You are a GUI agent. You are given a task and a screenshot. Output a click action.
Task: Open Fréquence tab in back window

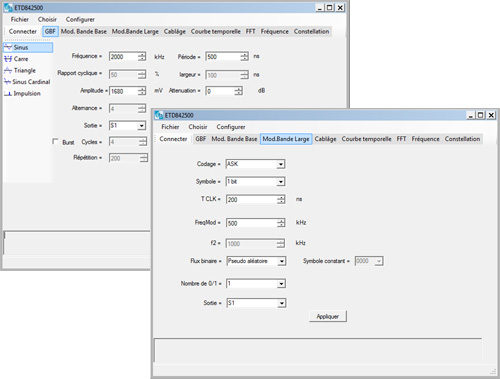click(x=275, y=31)
